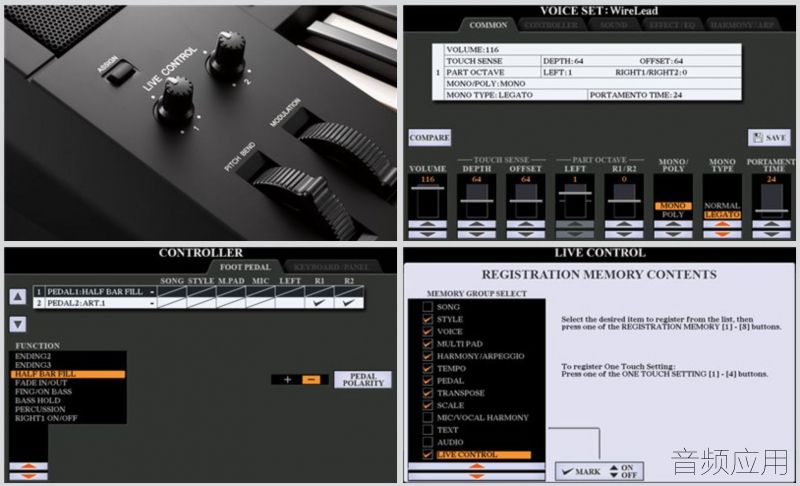Image resolution: width=800 pixels, height=486 pixels.
Task: Raise touch sense DEPTH using up arrow
Action: [x=477, y=224]
